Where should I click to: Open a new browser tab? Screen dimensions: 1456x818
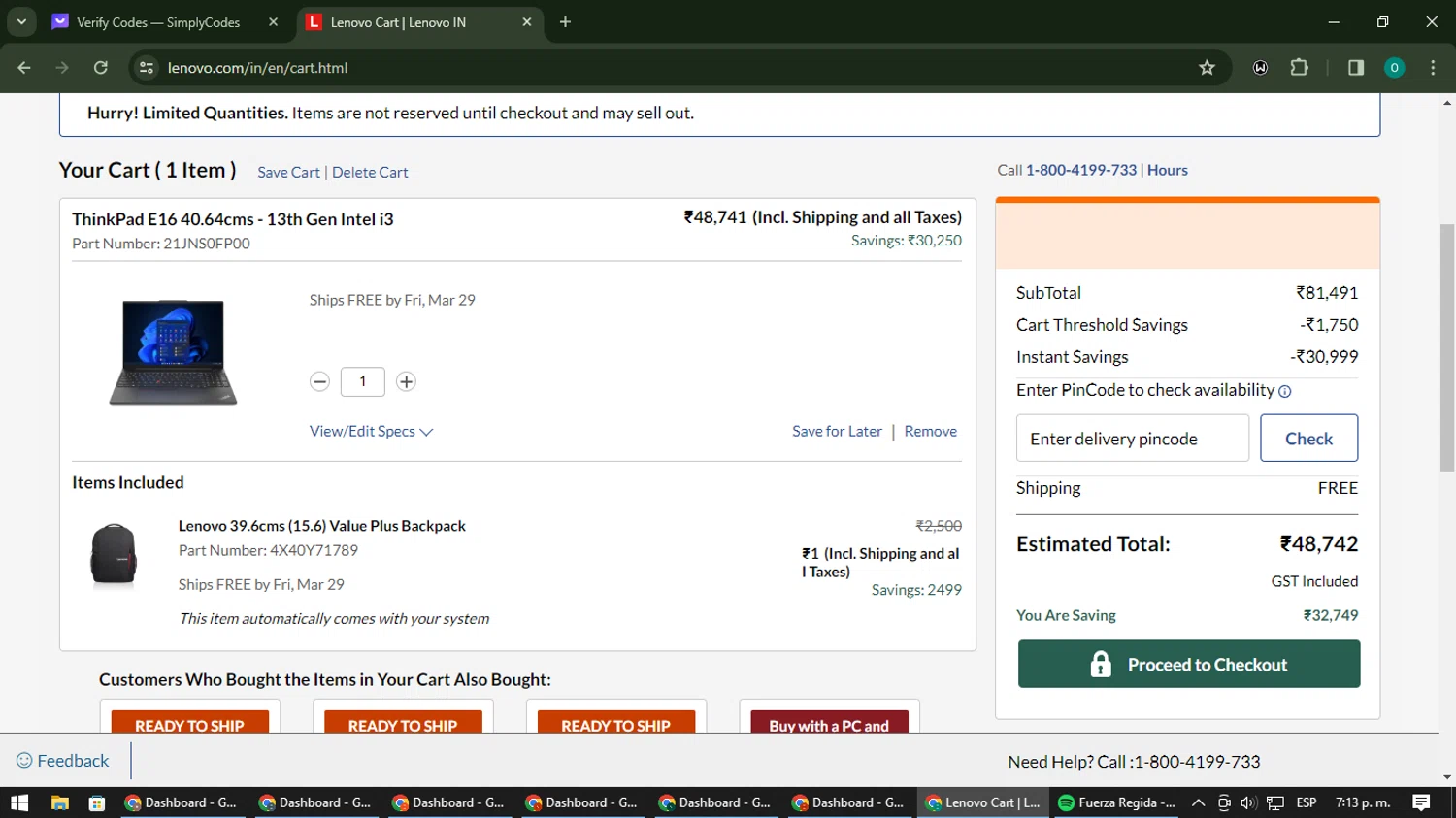(x=565, y=21)
